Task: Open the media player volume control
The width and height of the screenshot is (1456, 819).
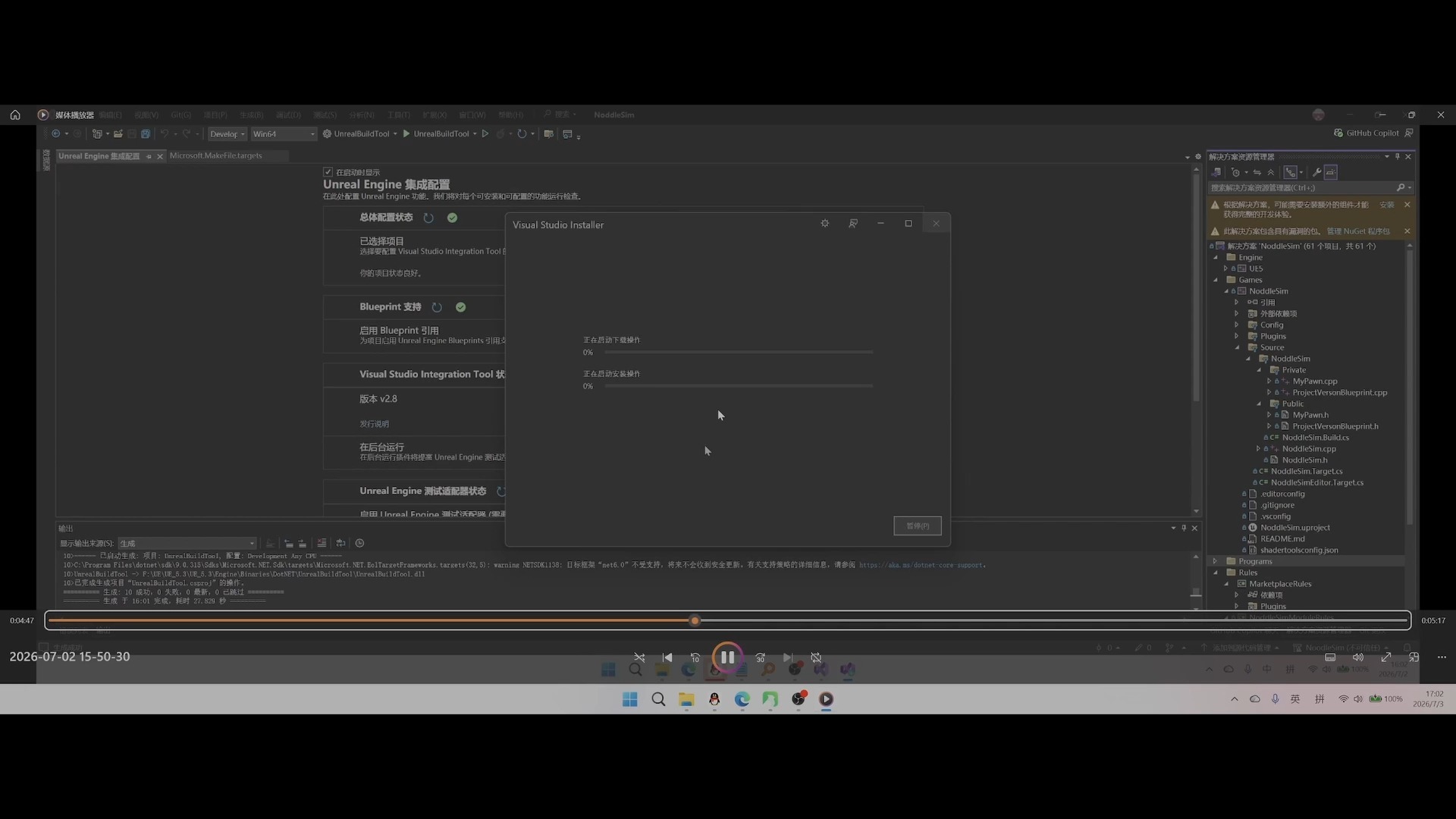Action: (x=1358, y=657)
